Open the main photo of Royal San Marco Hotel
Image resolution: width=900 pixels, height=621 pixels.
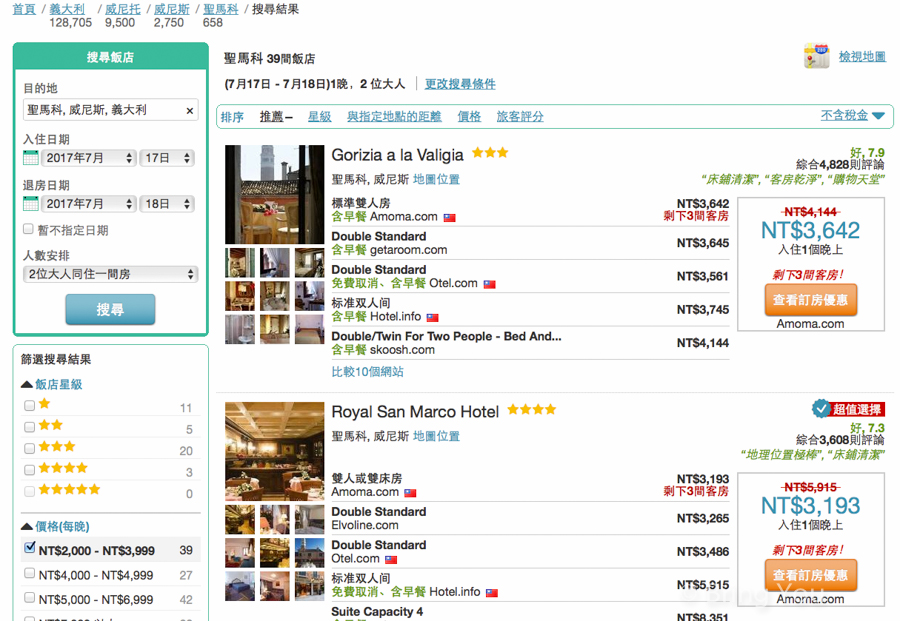coord(274,451)
